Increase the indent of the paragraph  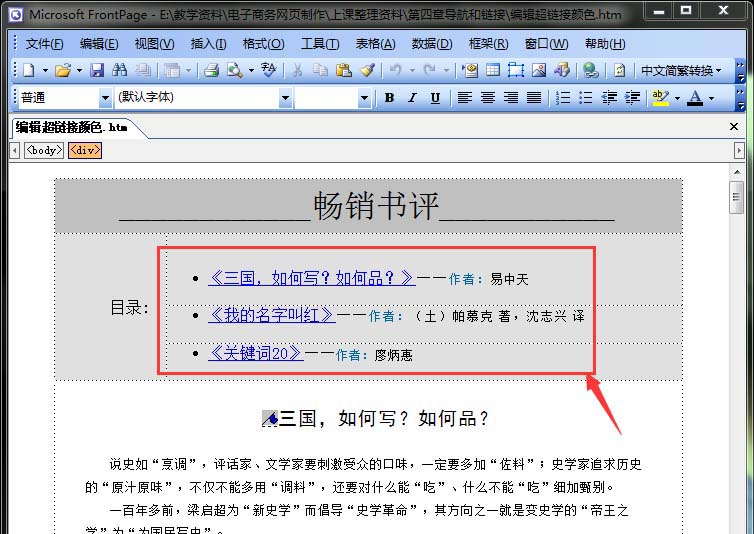632,98
